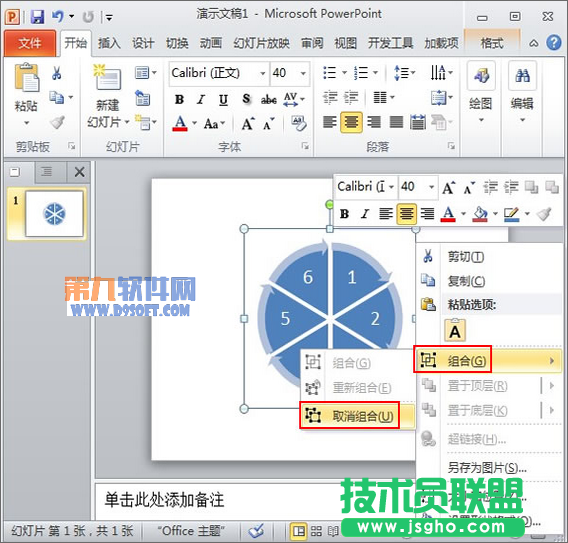Click the Save icon in quick access toolbar

tap(37, 17)
